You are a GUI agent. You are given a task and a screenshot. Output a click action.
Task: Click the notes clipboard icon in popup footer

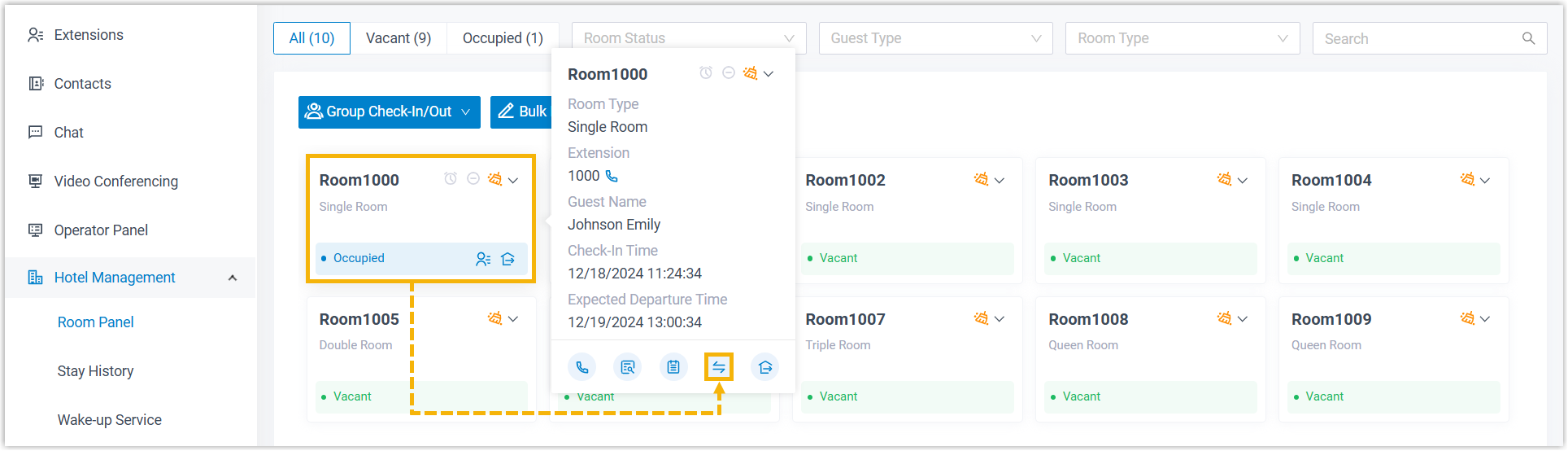tap(673, 367)
